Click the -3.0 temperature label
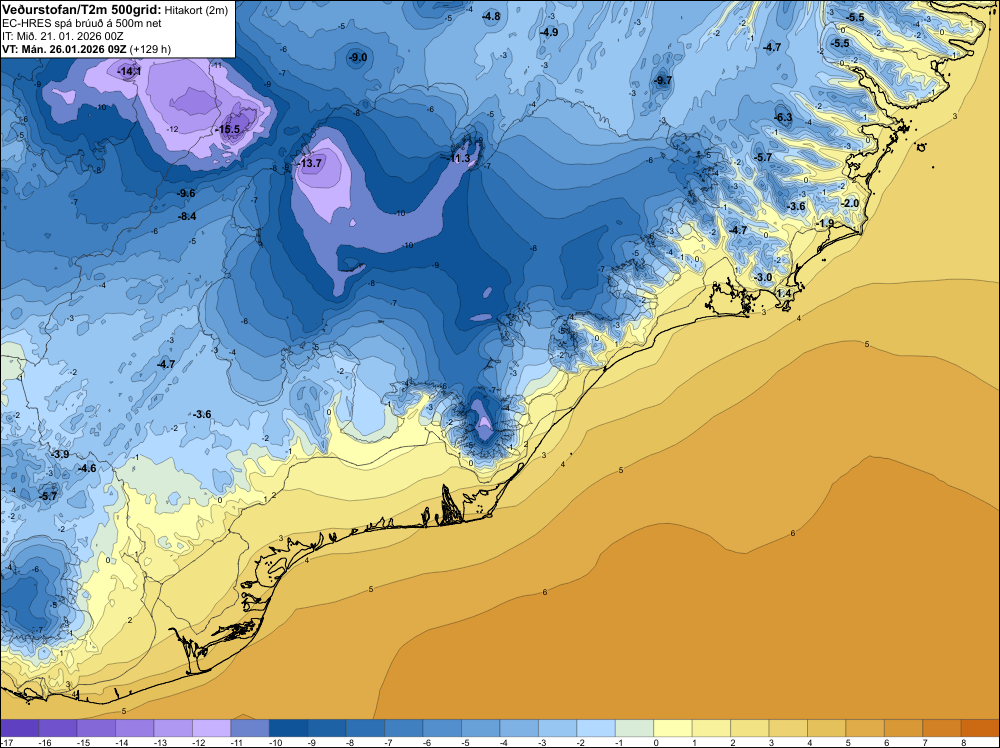Image resolution: width=1000 pixels, height=748 pixels. [x=763, y=277]
